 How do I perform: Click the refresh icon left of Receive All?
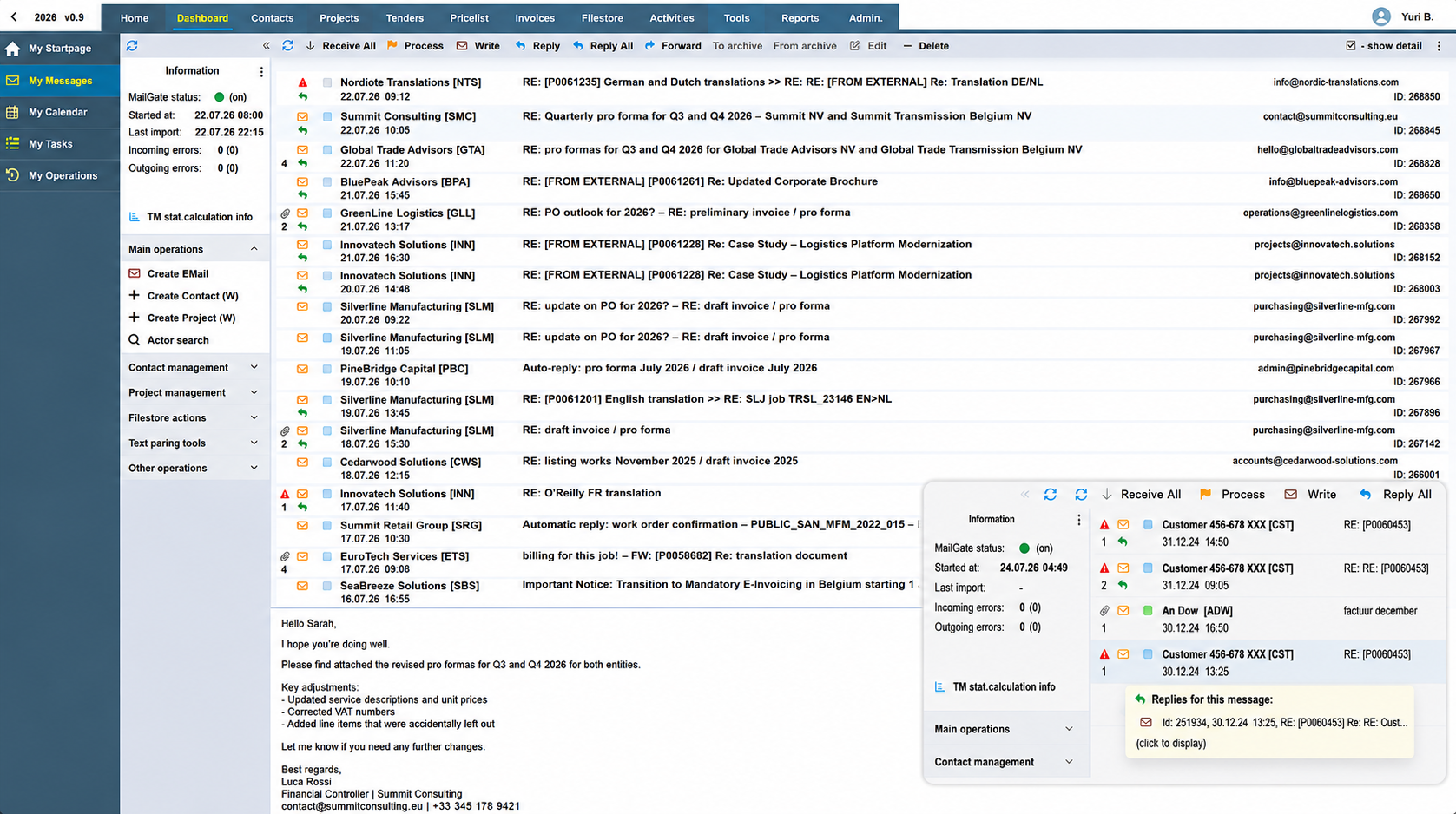click(x=287, y=46)
